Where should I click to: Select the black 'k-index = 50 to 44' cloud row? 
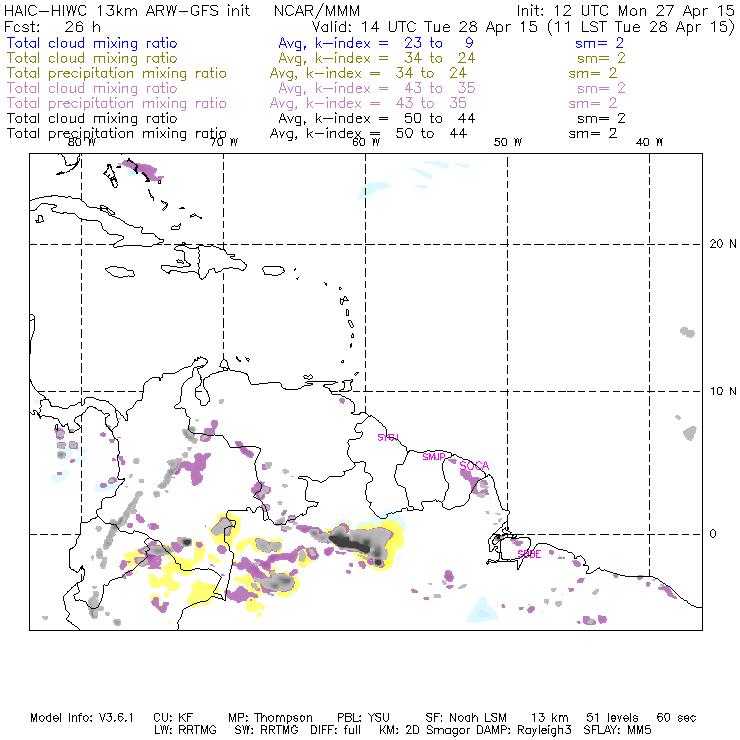(395, 118)
